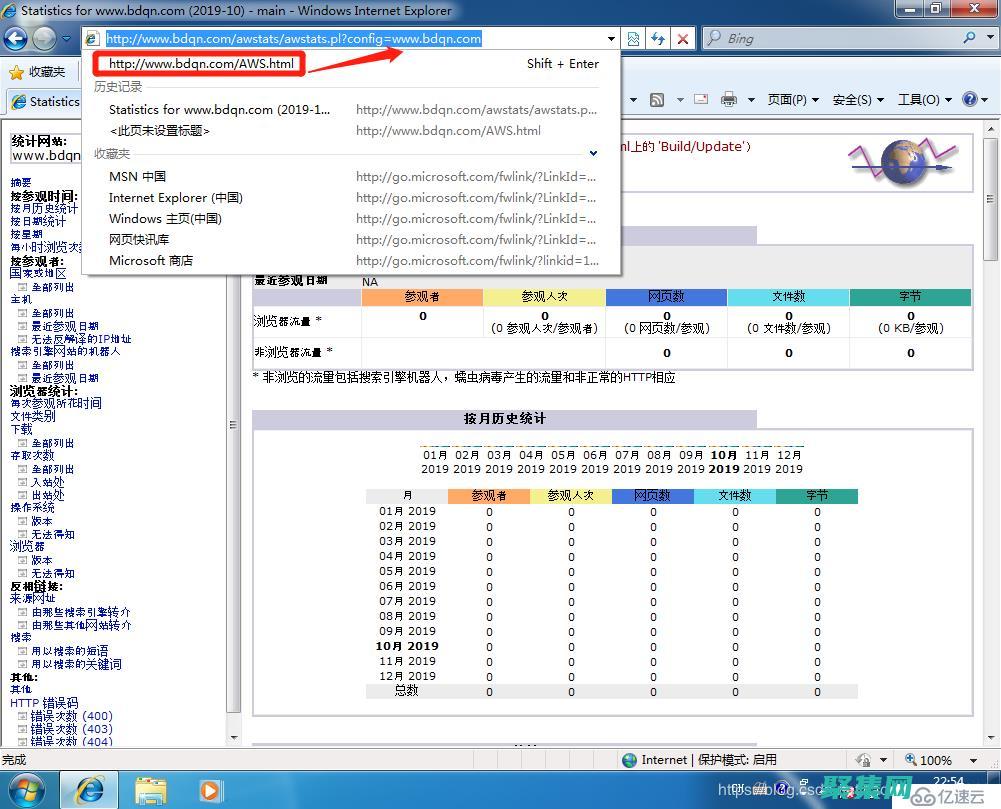Click the Favorites star icon
1001x809 pixels.
16,71
